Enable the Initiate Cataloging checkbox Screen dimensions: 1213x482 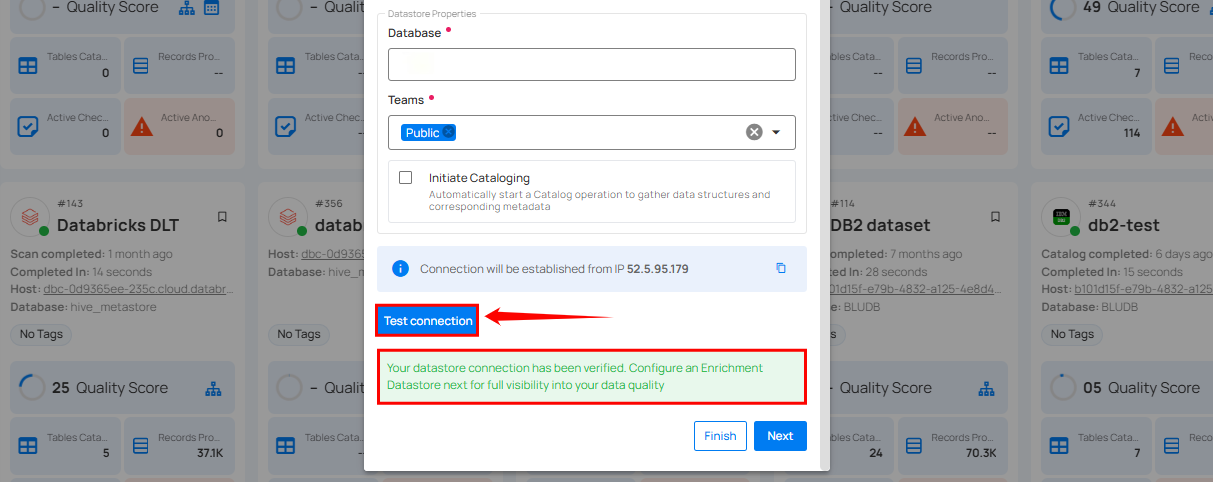[405, 178]
